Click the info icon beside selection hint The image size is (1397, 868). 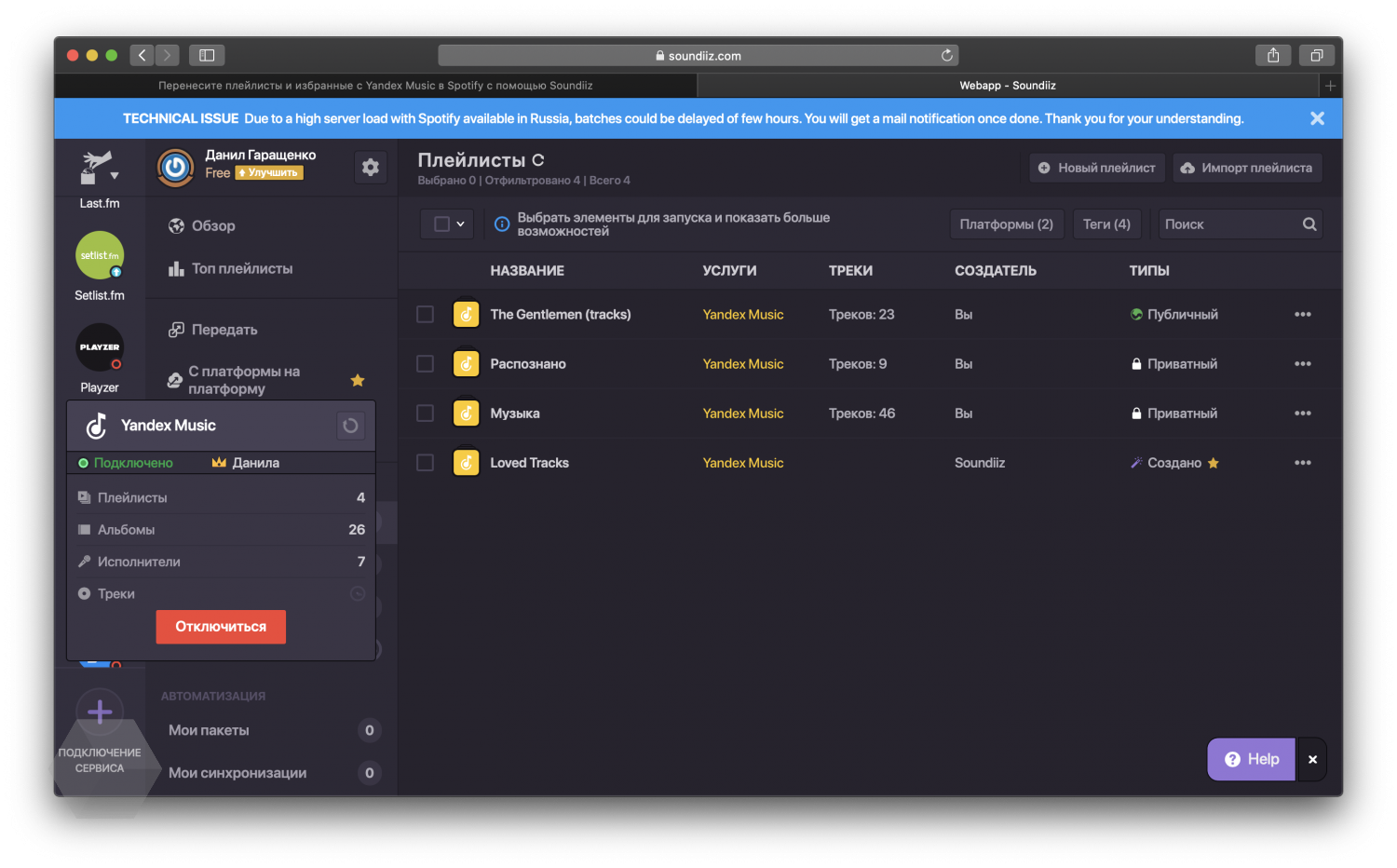[501, 224]
